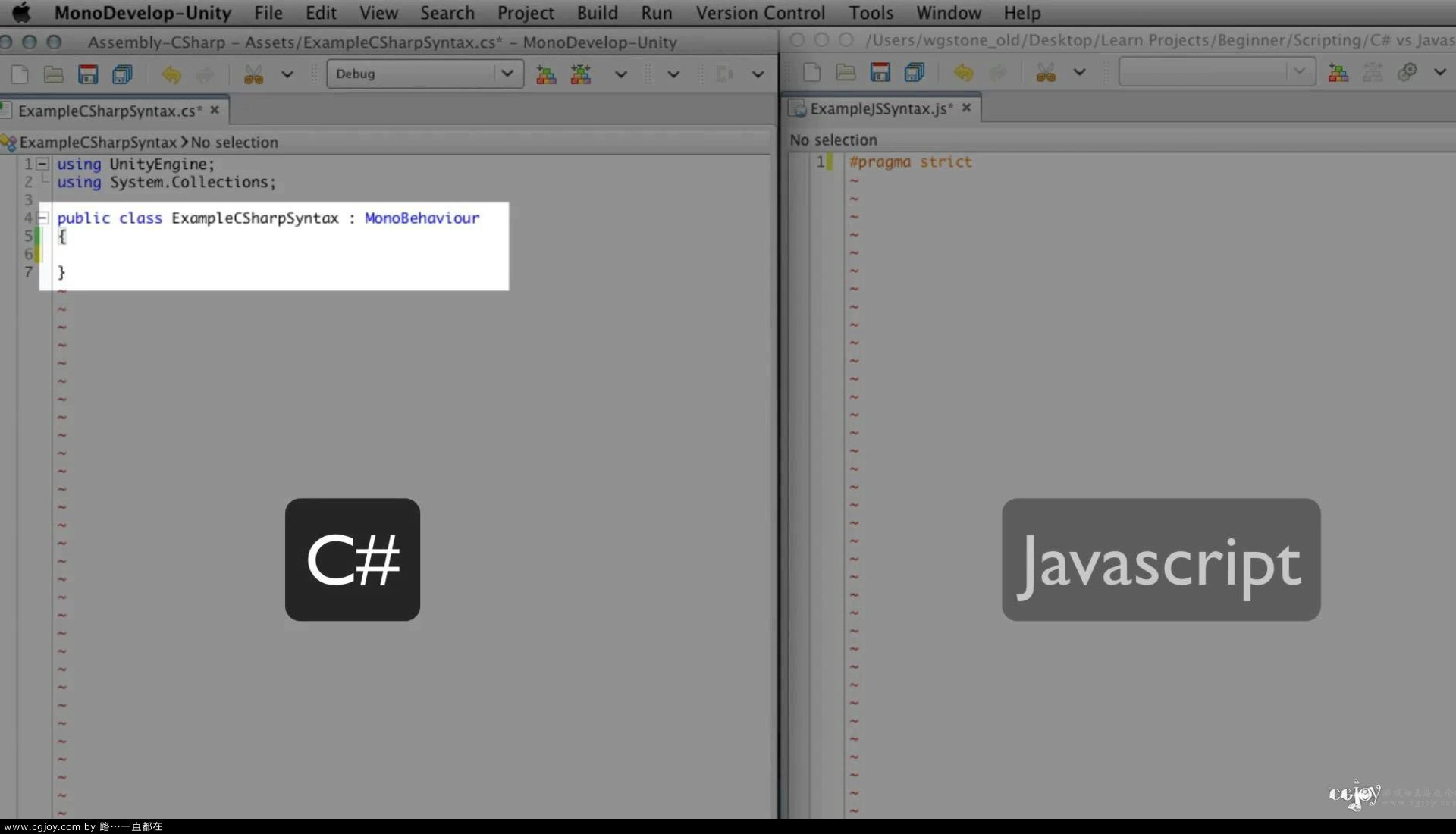
Task: Open the Version Control menu
Action: (x=760, y=13)
